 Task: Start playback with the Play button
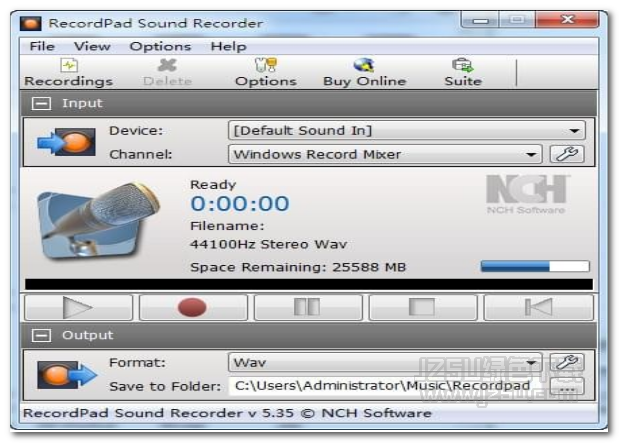coord(79,307)
